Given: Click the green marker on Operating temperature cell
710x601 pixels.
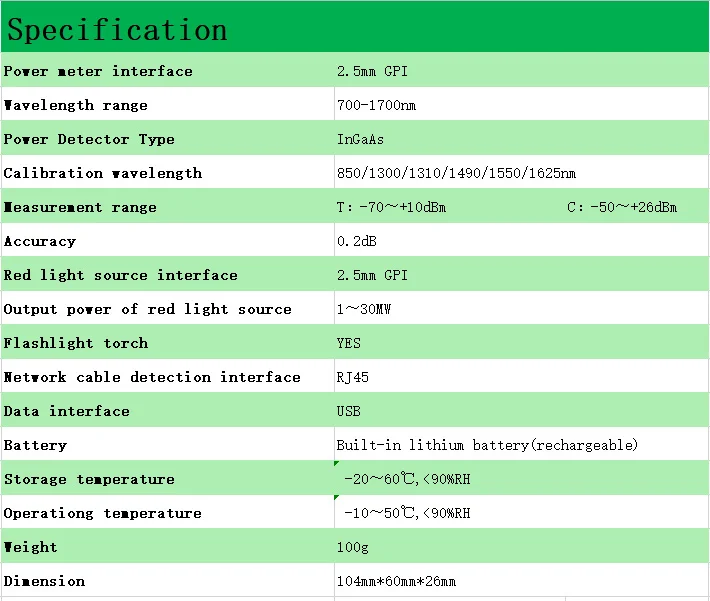Looking at the screenshot, I should pyautogui.click(x=336, y=497).
